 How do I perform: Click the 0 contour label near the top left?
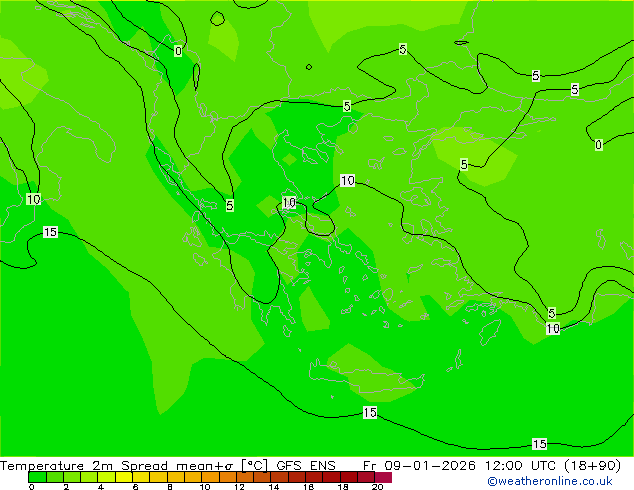[x=178, y=51]
